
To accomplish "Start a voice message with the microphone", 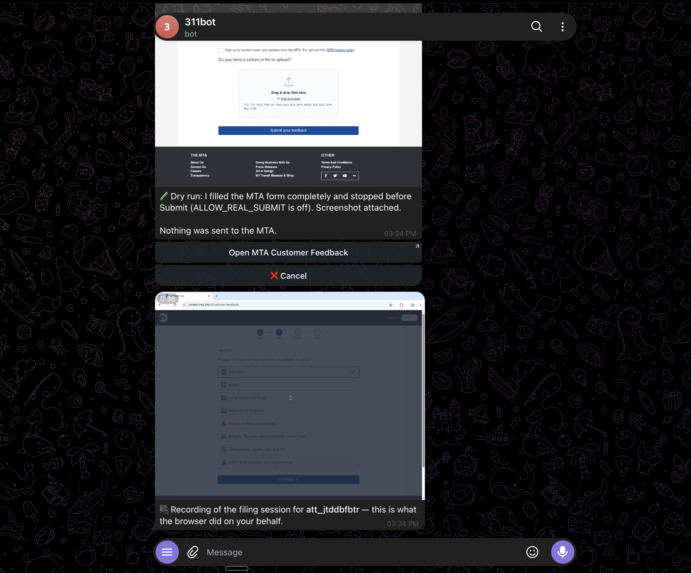I will 563,552.
